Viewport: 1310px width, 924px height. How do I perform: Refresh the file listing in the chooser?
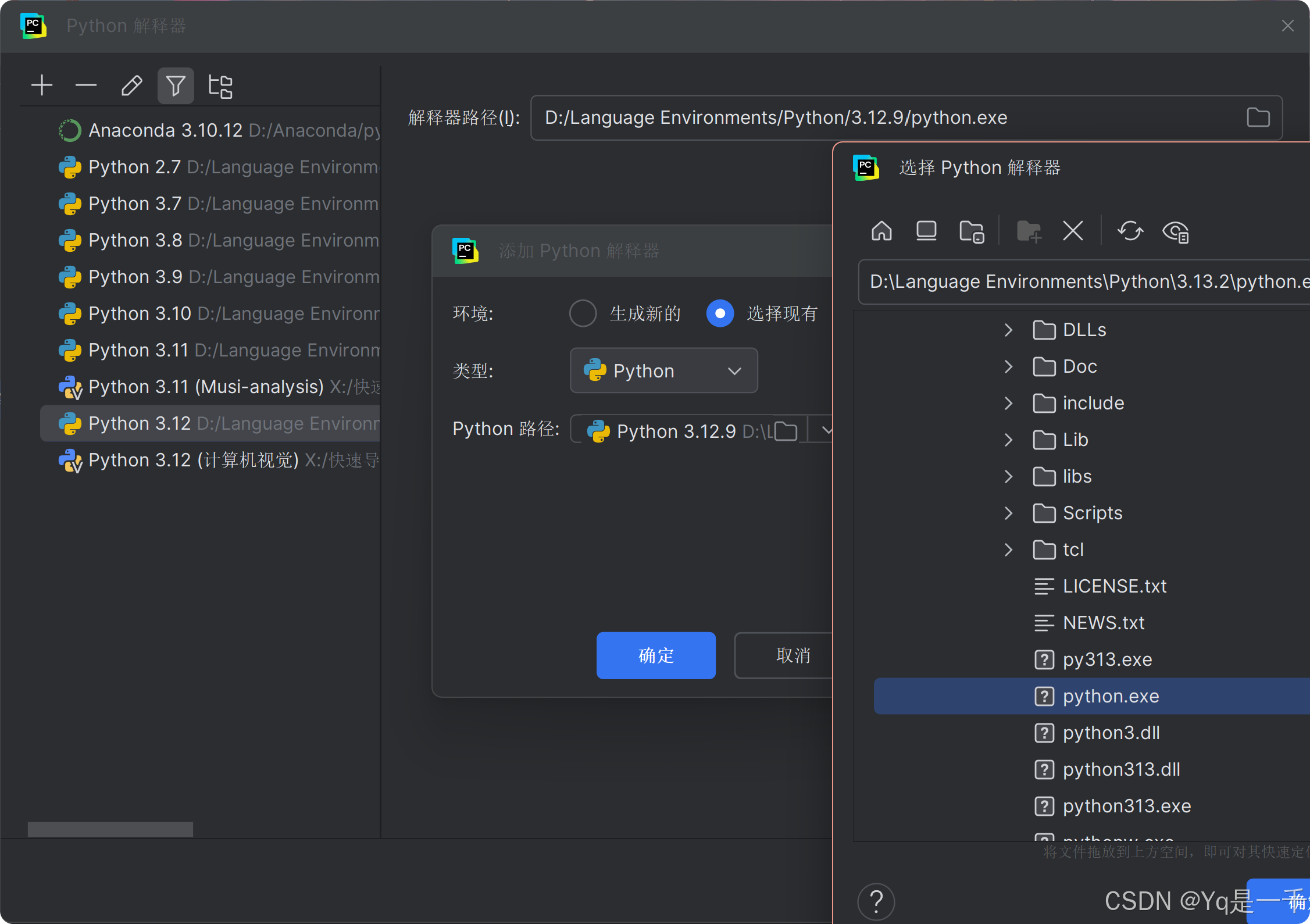(1130, 231)
